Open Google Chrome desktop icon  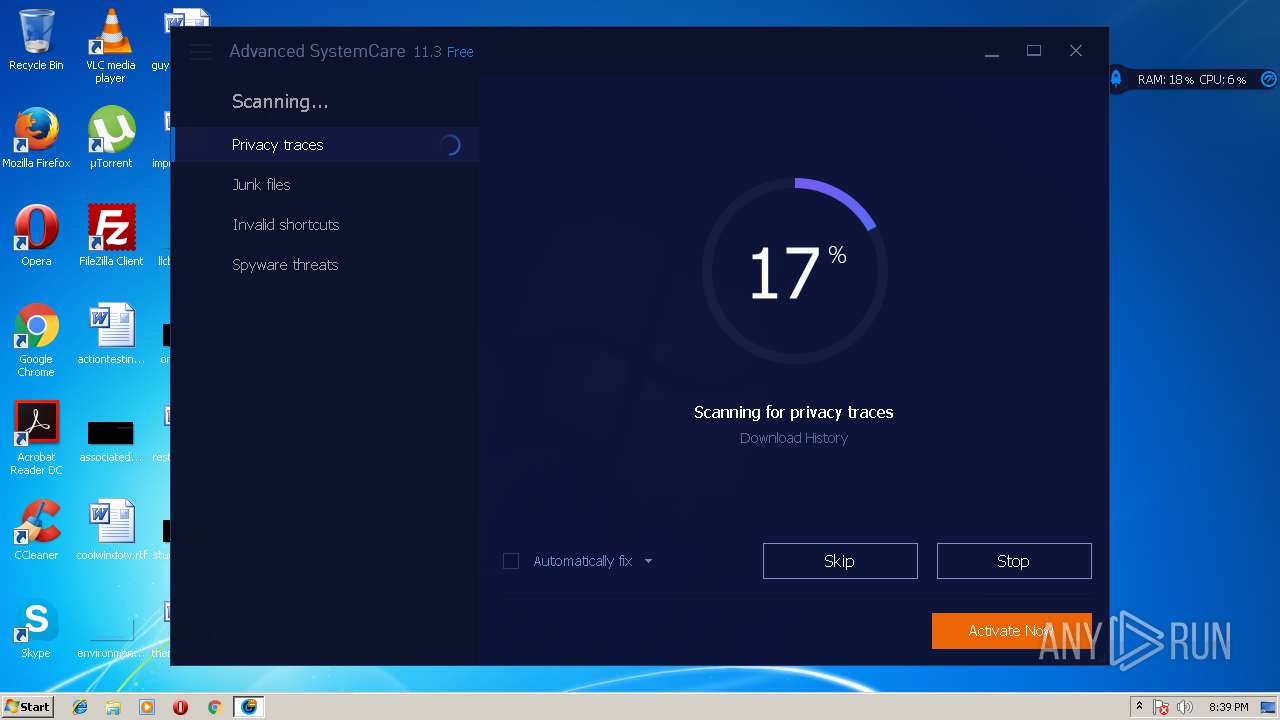coord(36,340)
